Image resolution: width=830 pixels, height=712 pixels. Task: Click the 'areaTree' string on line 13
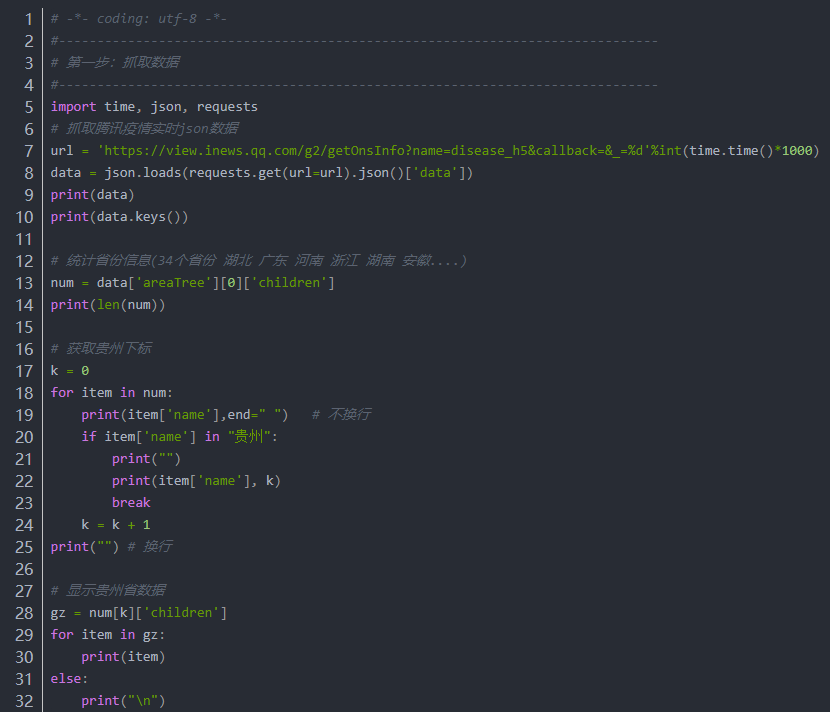point(174,283)
